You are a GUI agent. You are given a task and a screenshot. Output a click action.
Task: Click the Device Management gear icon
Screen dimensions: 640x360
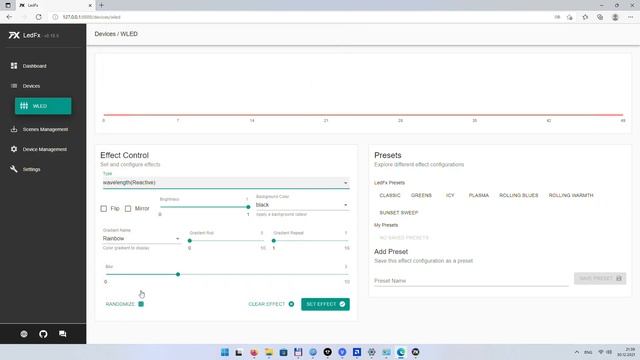14,149
